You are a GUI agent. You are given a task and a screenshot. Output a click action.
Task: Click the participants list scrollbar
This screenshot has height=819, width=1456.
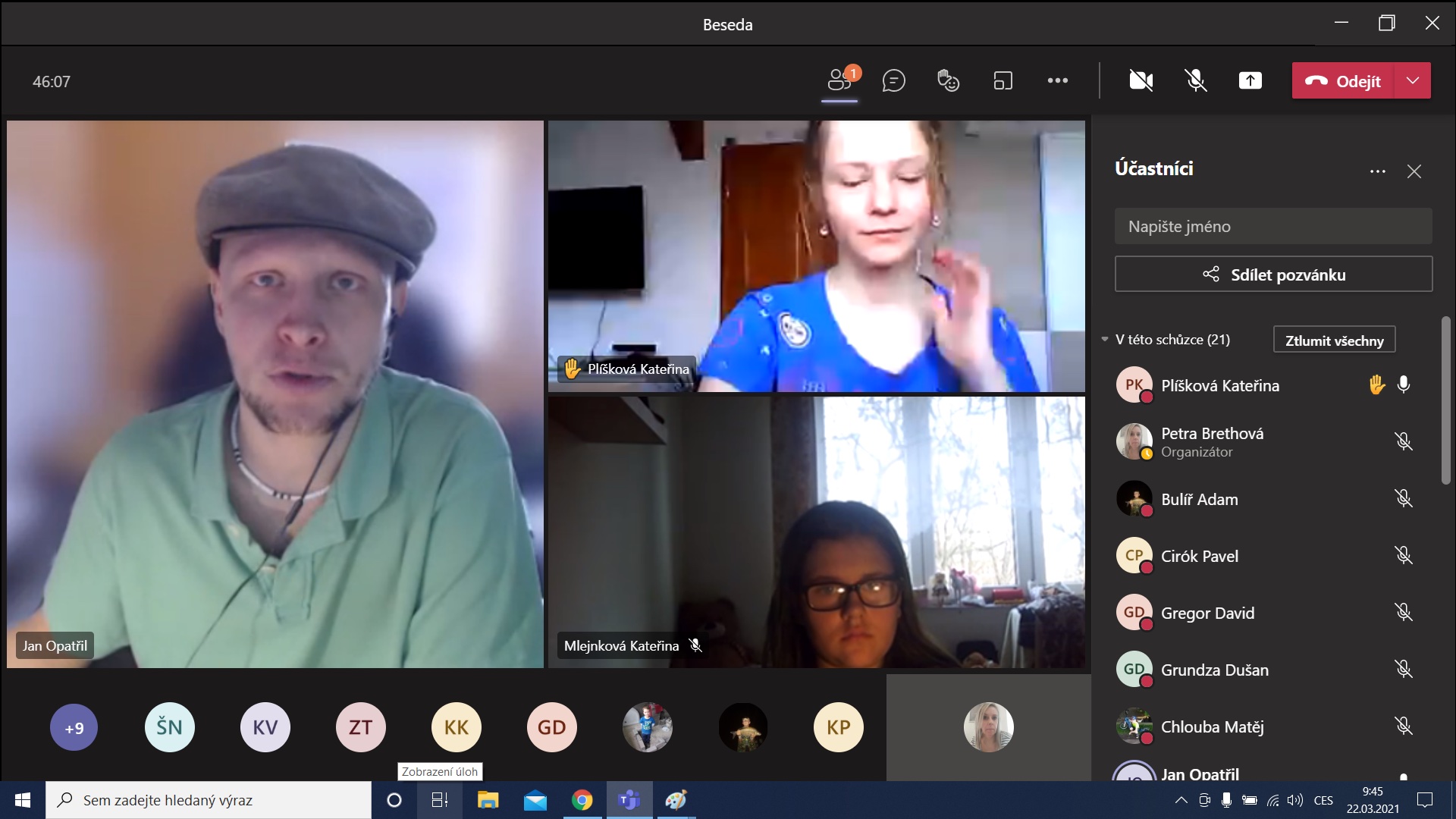(x=1445, y=400)
